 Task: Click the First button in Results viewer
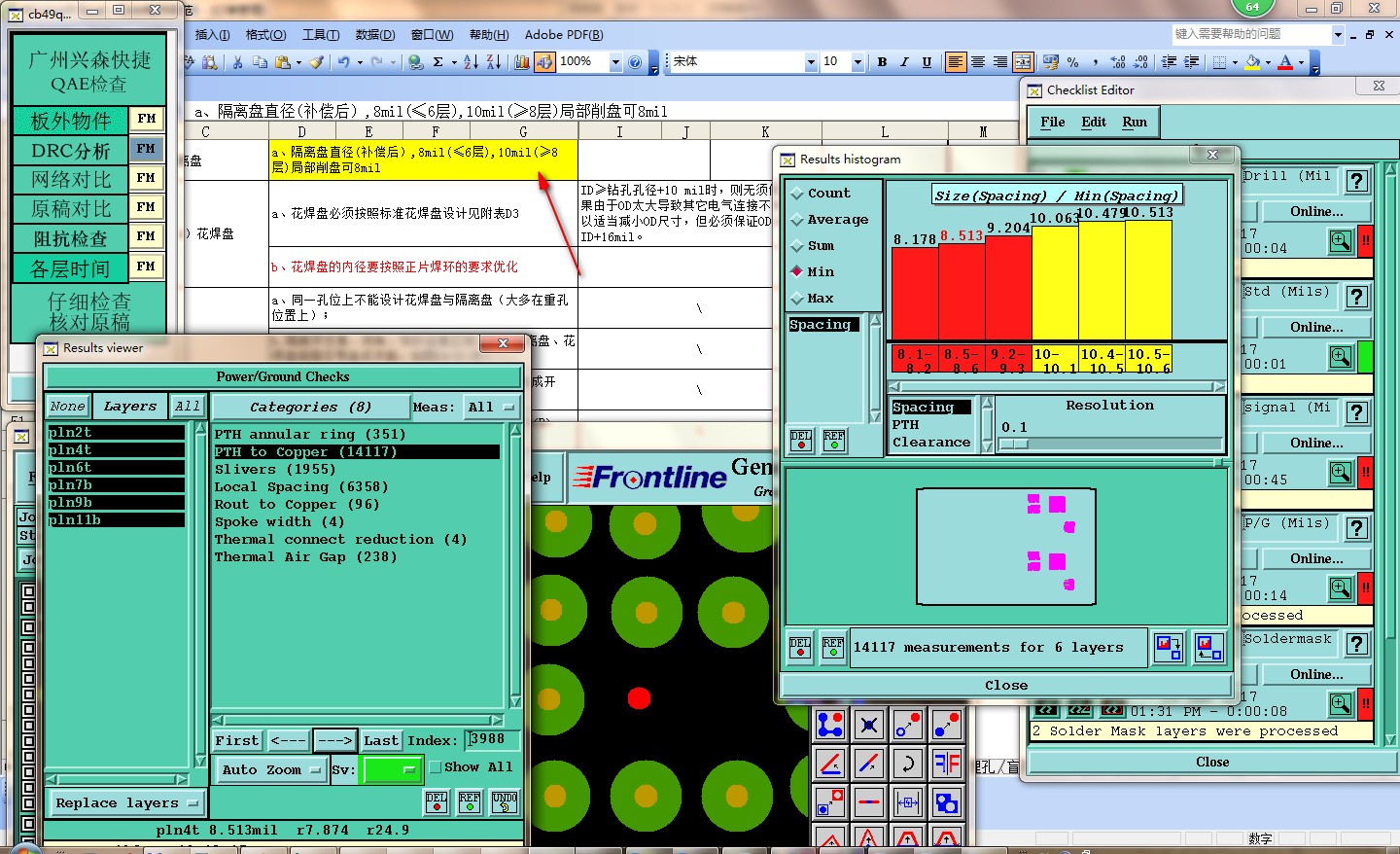coord(237,740)
